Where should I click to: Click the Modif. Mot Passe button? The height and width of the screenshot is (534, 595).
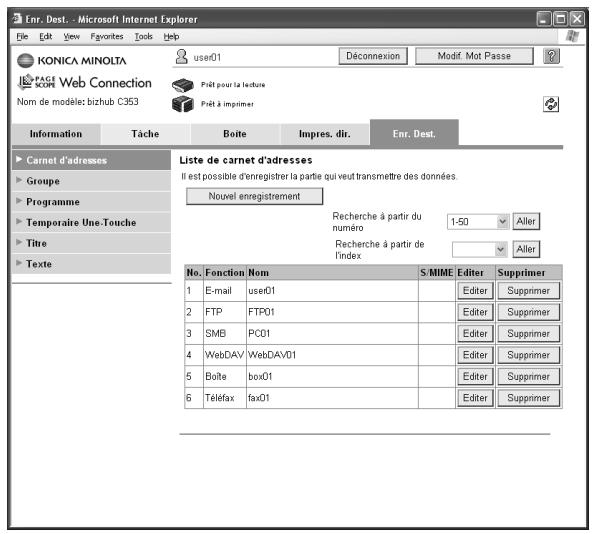point(474,56)
